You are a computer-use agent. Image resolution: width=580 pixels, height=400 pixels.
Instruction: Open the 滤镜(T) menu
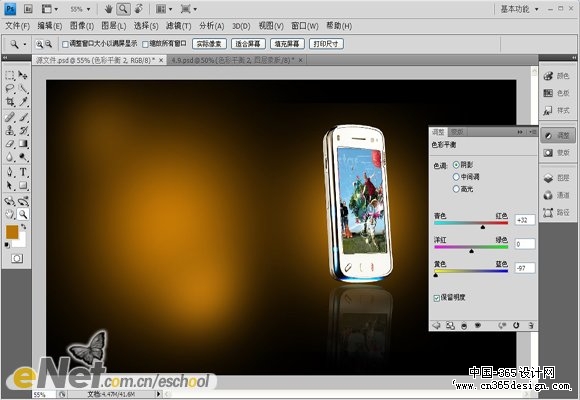click(x=178, y=26)
